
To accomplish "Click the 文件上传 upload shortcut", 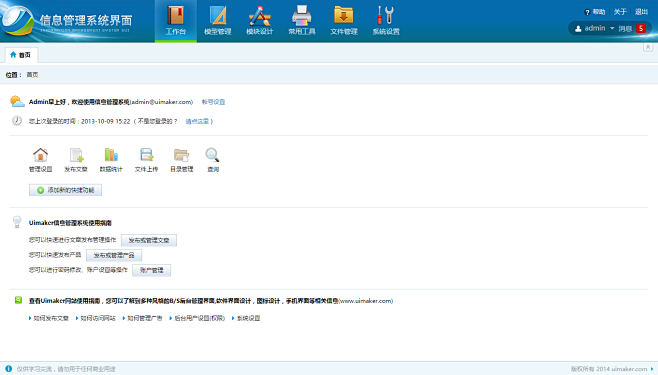I will click(x=146, y=160).
